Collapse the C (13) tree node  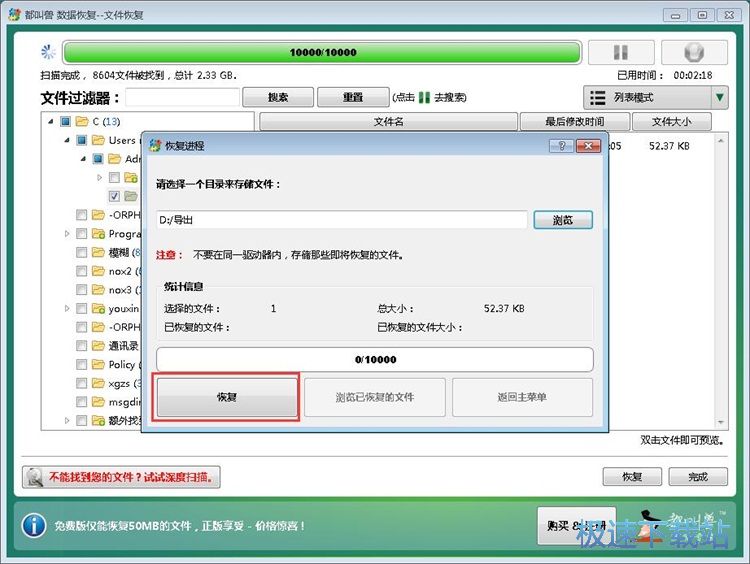coord(51,122)
